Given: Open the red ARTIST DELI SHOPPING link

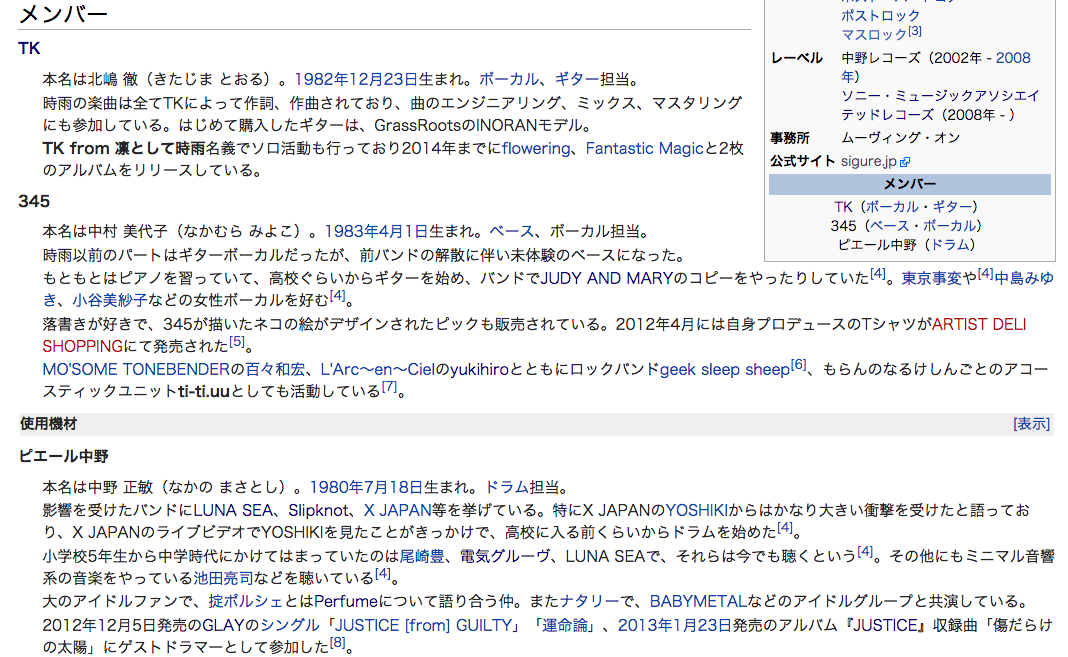Looking at the screenshot, I should tap(979, 325).
